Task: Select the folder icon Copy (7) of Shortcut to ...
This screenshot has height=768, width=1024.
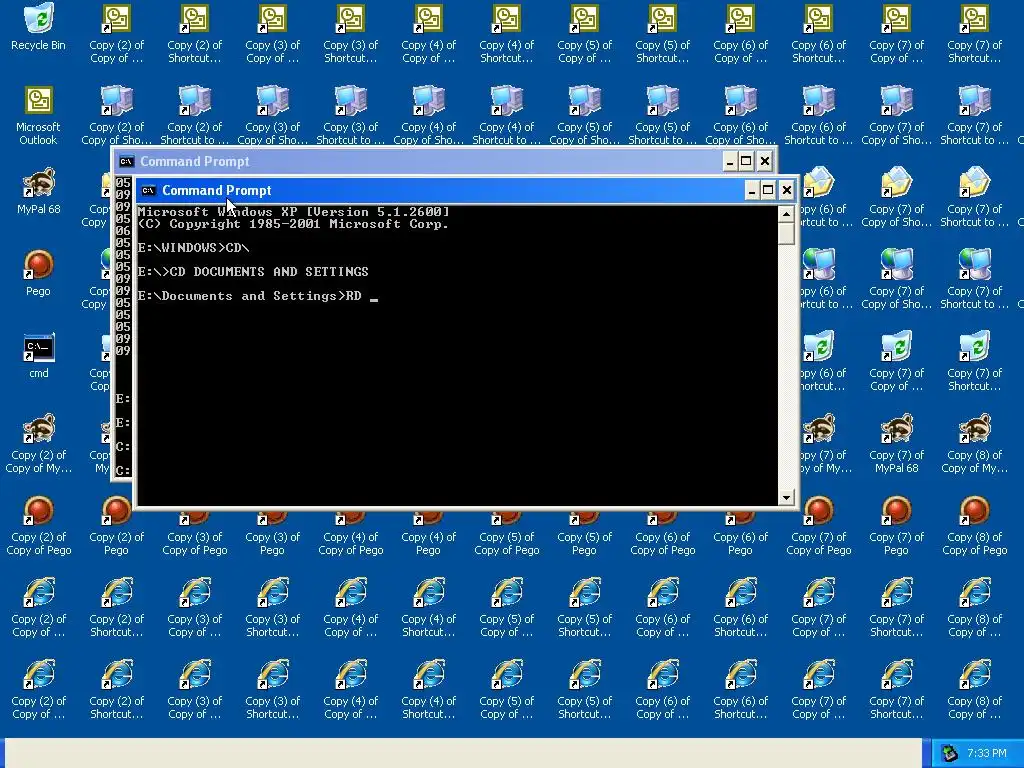Action: pos(974,198)
